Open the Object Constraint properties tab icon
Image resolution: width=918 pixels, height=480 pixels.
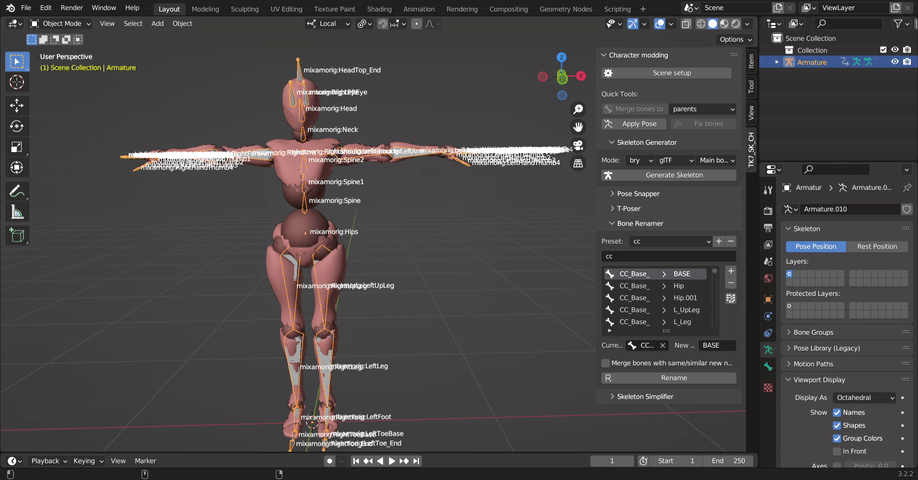coord(768,333)
